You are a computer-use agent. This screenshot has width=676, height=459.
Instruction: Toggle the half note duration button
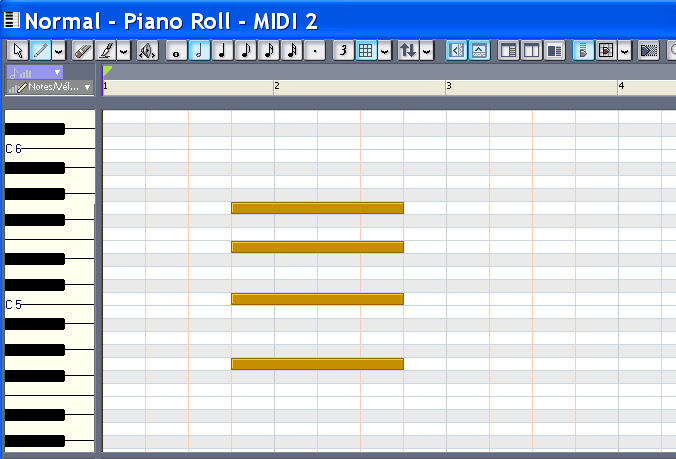200,50
